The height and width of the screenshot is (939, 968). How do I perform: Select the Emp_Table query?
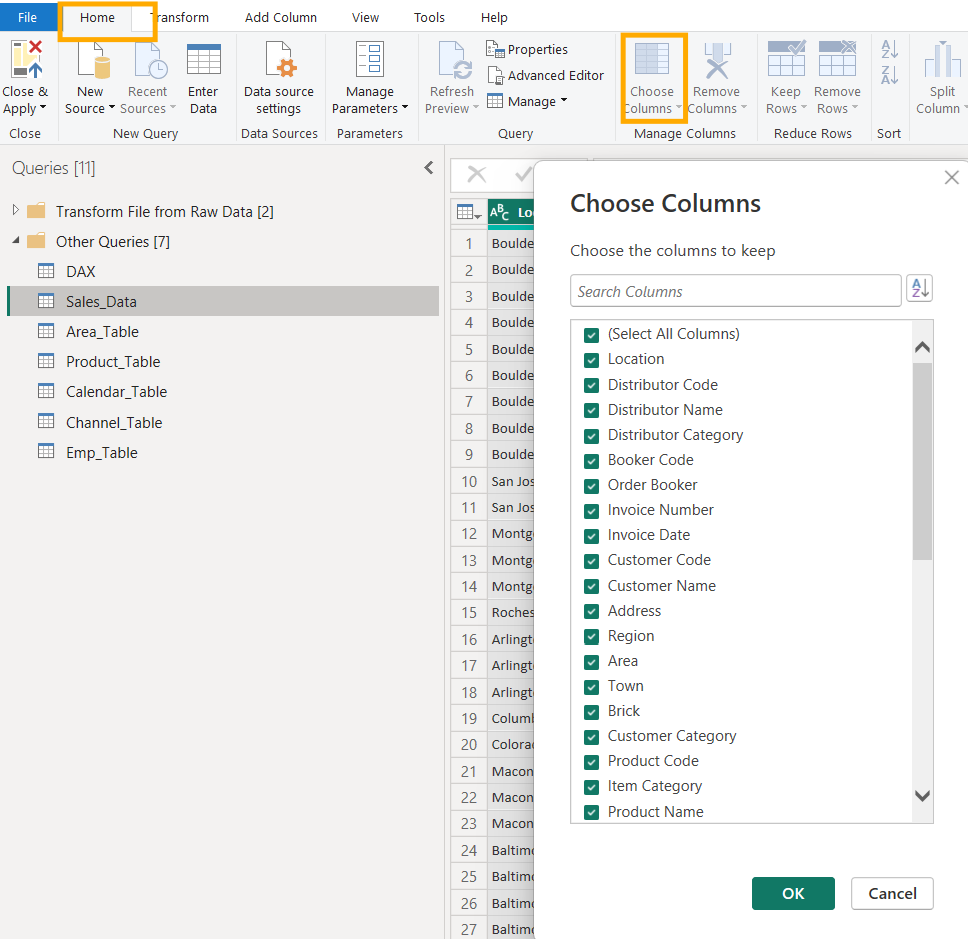(101, 453)
